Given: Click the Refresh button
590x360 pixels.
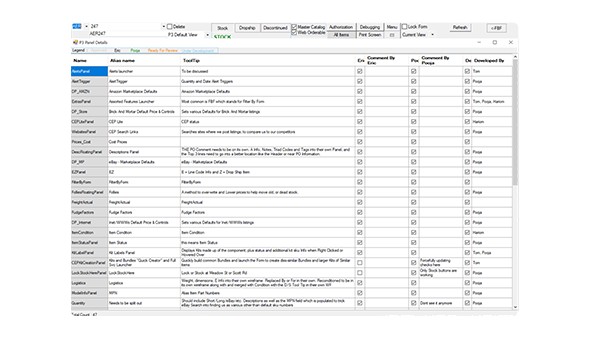Looking at the screenshot, I should tap(460, 28).
